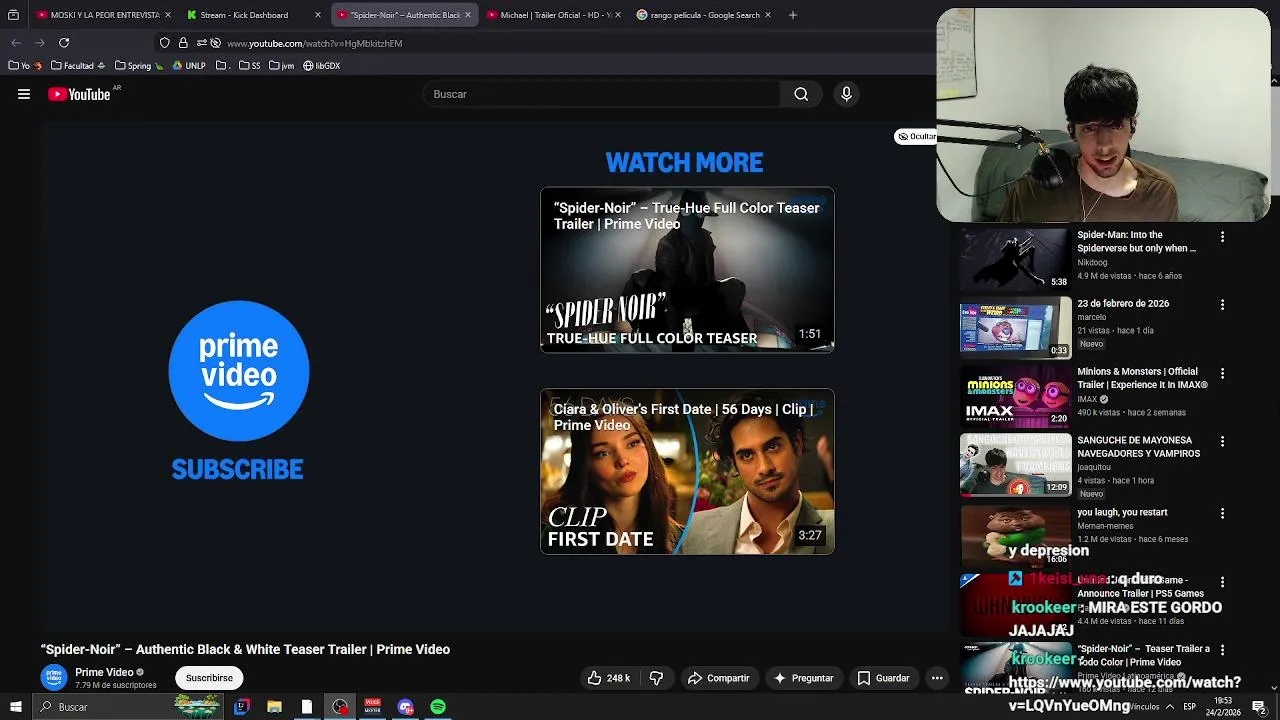Open options for SANGUCHE DE MAYONESA video
Screen dimensions: 1280x720
point(1222,441)
